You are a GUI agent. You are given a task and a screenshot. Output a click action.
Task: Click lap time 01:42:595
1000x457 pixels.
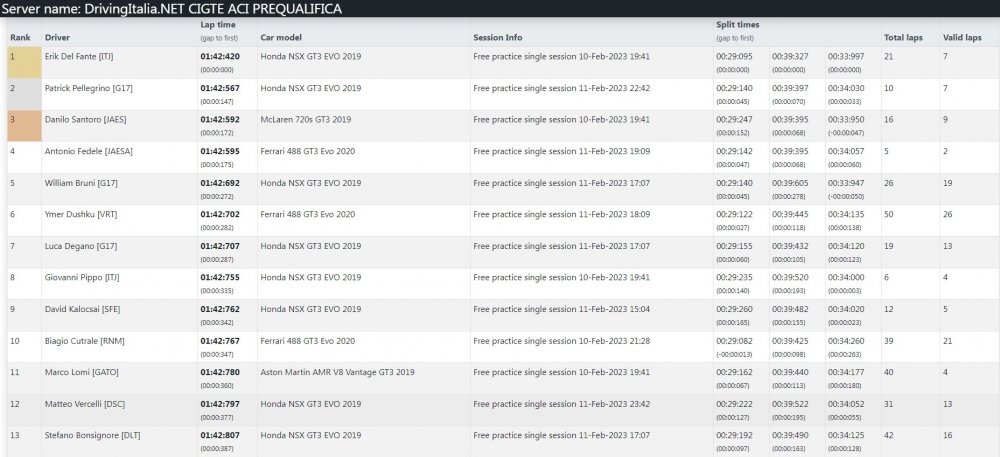(x=220, y=152)
